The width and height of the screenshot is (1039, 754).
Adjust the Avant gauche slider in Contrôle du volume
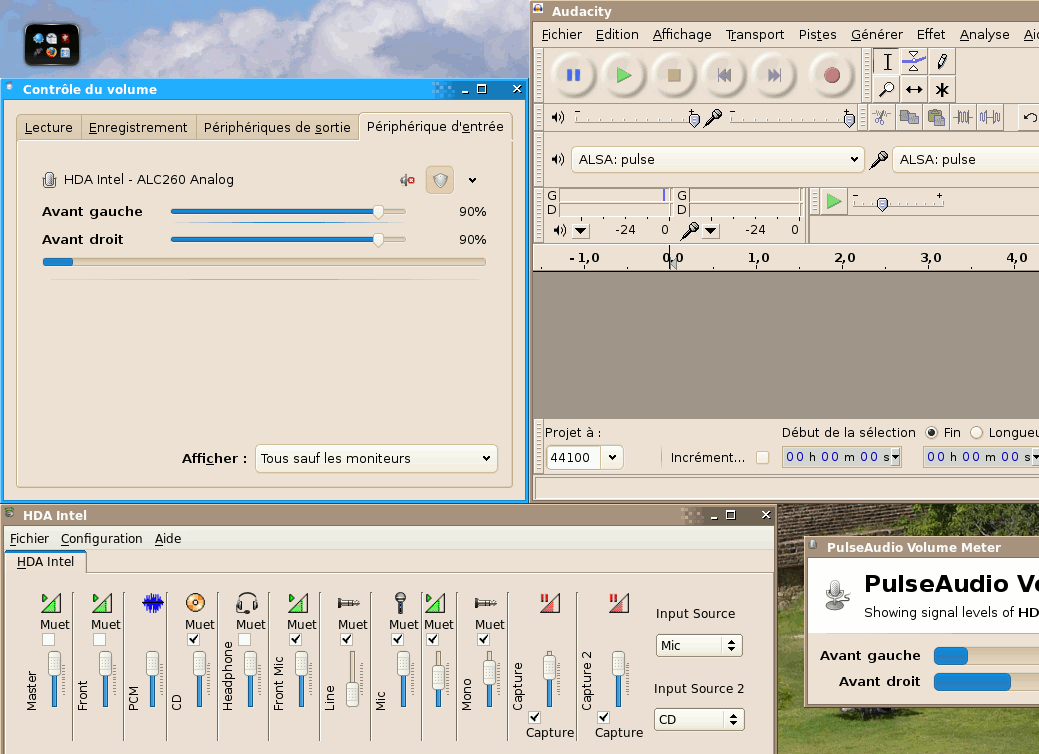tap(288, 212)
